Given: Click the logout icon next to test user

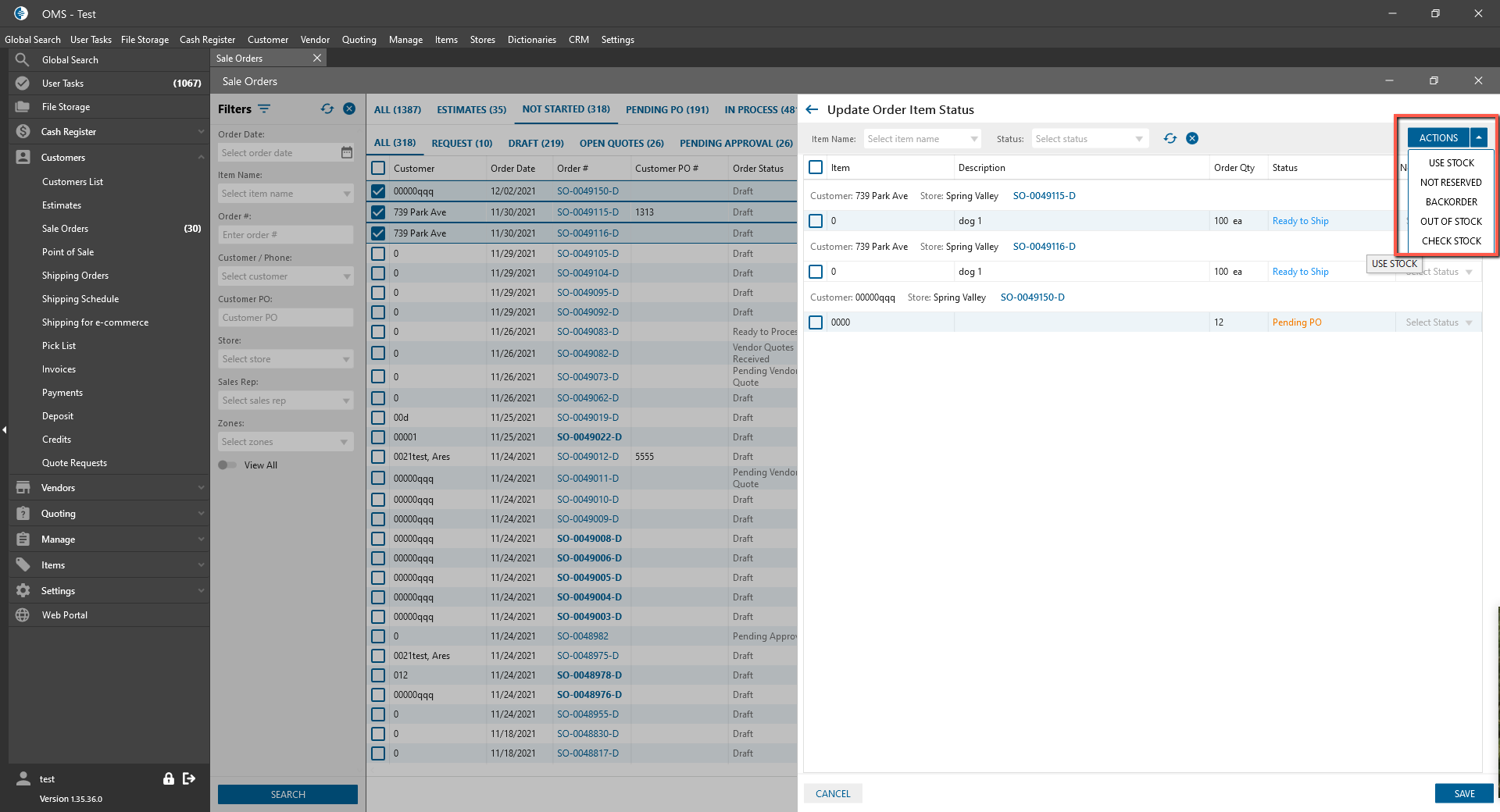Looking at the screenshot, I should tap(189, 778).
